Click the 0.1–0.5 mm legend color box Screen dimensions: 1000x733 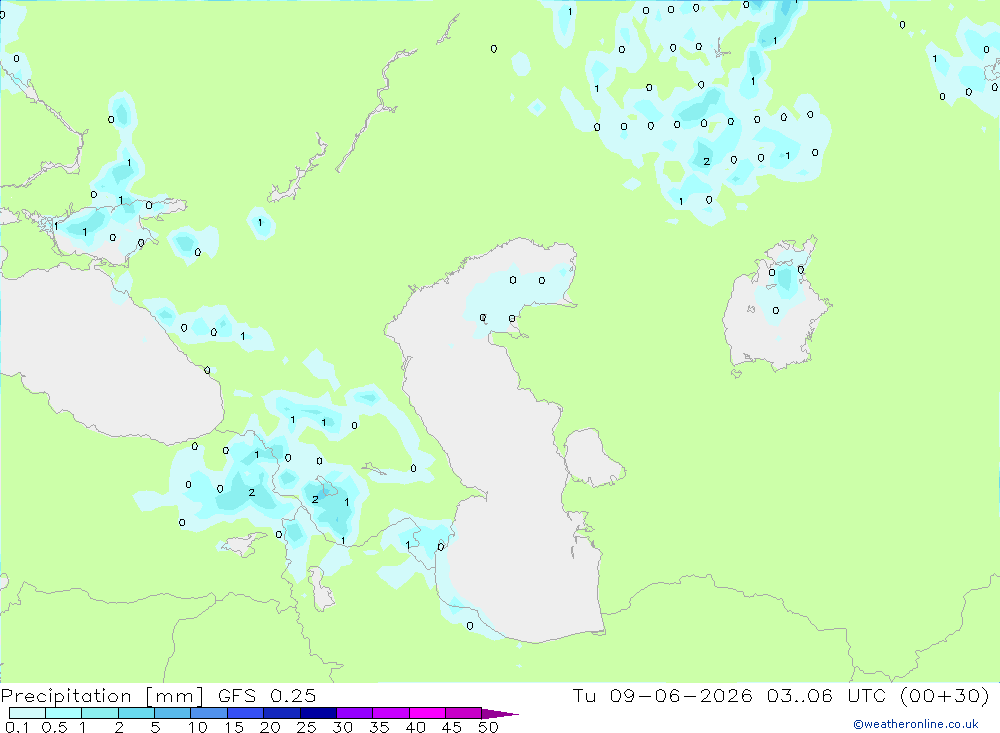click(27, 713)
